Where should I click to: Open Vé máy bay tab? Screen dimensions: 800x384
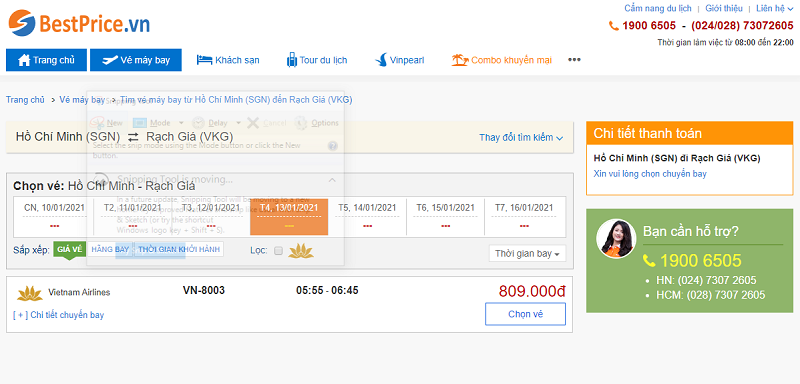(x=136, y=60)
